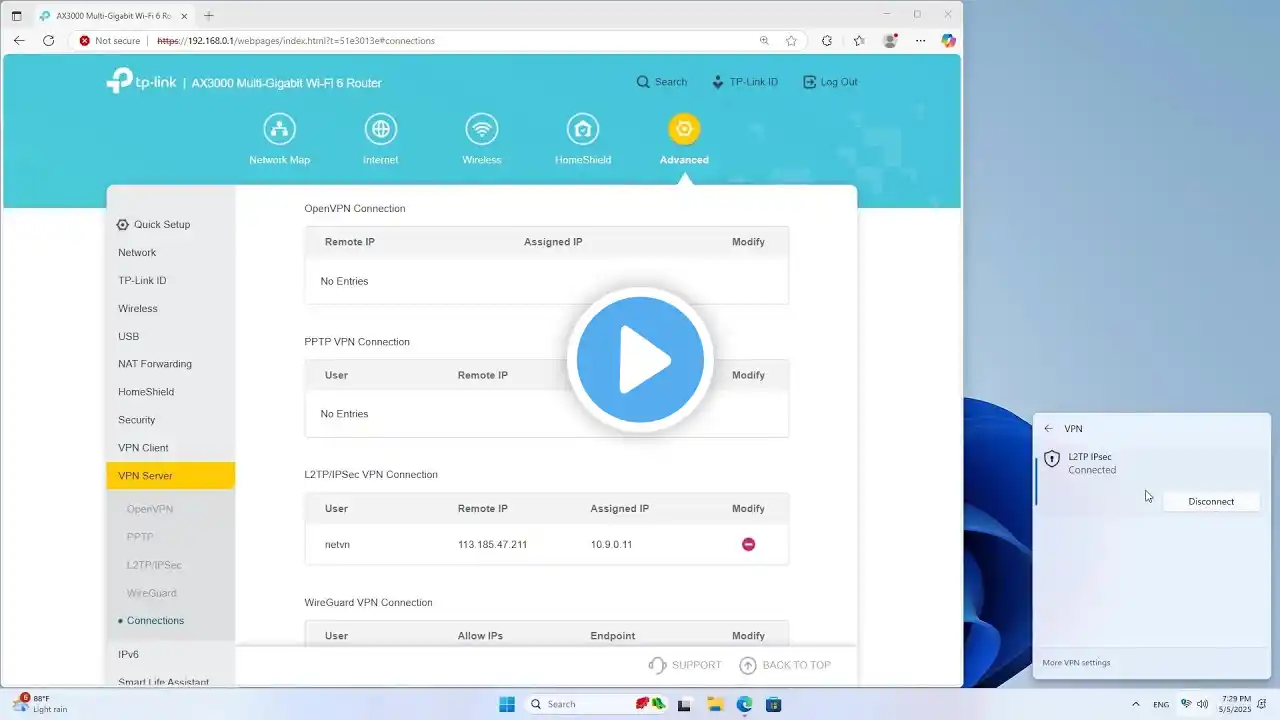This screenshot has width=1280, height=720.
Task: Click the browser back arrow
Action: [x=19, y=41]
